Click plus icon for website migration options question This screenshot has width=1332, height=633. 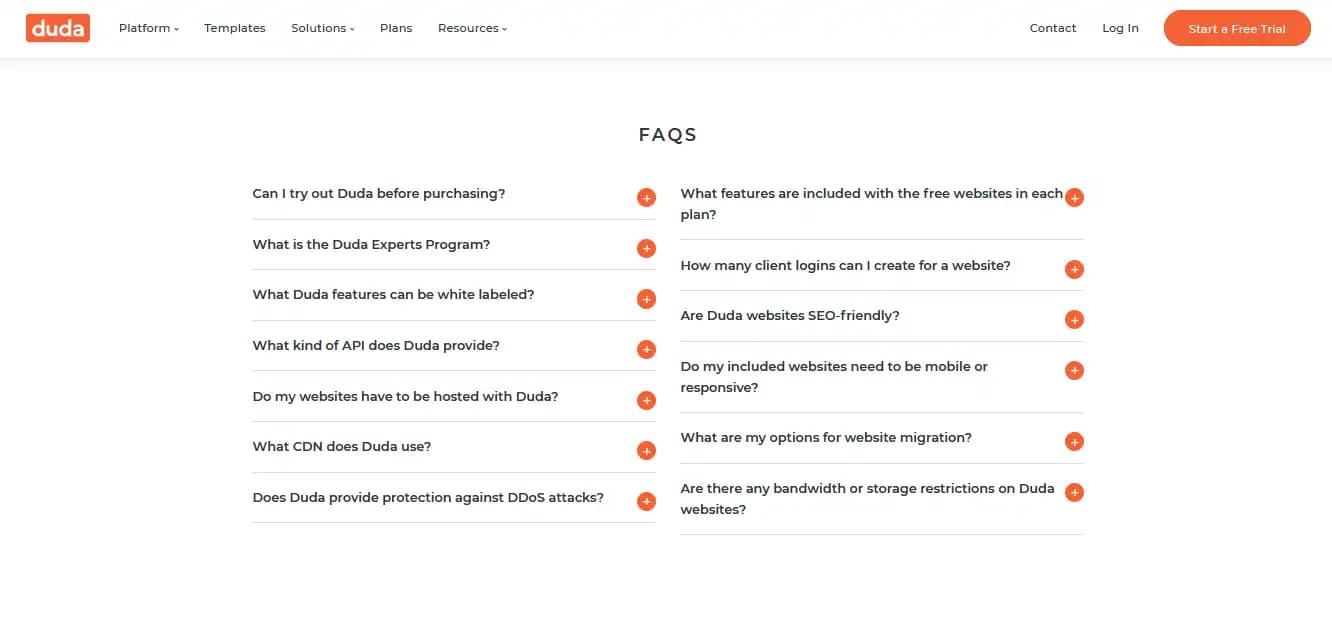[1074, 441]
